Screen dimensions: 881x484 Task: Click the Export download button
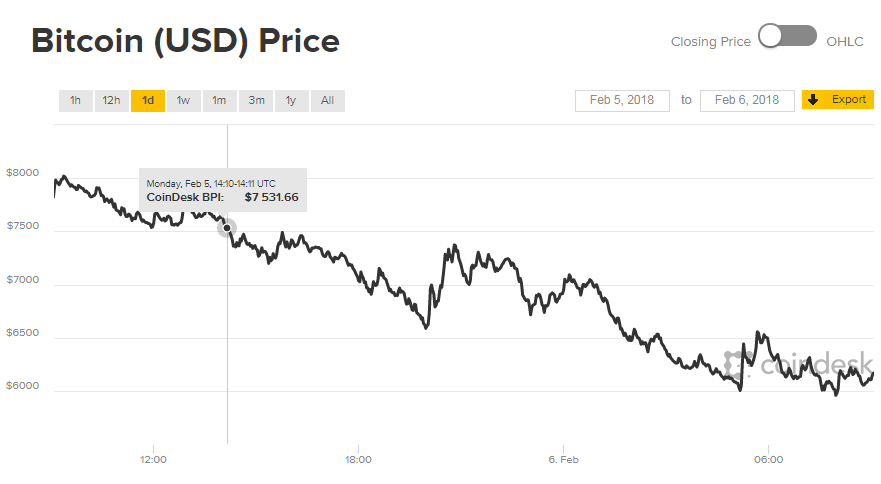[838, 100]
